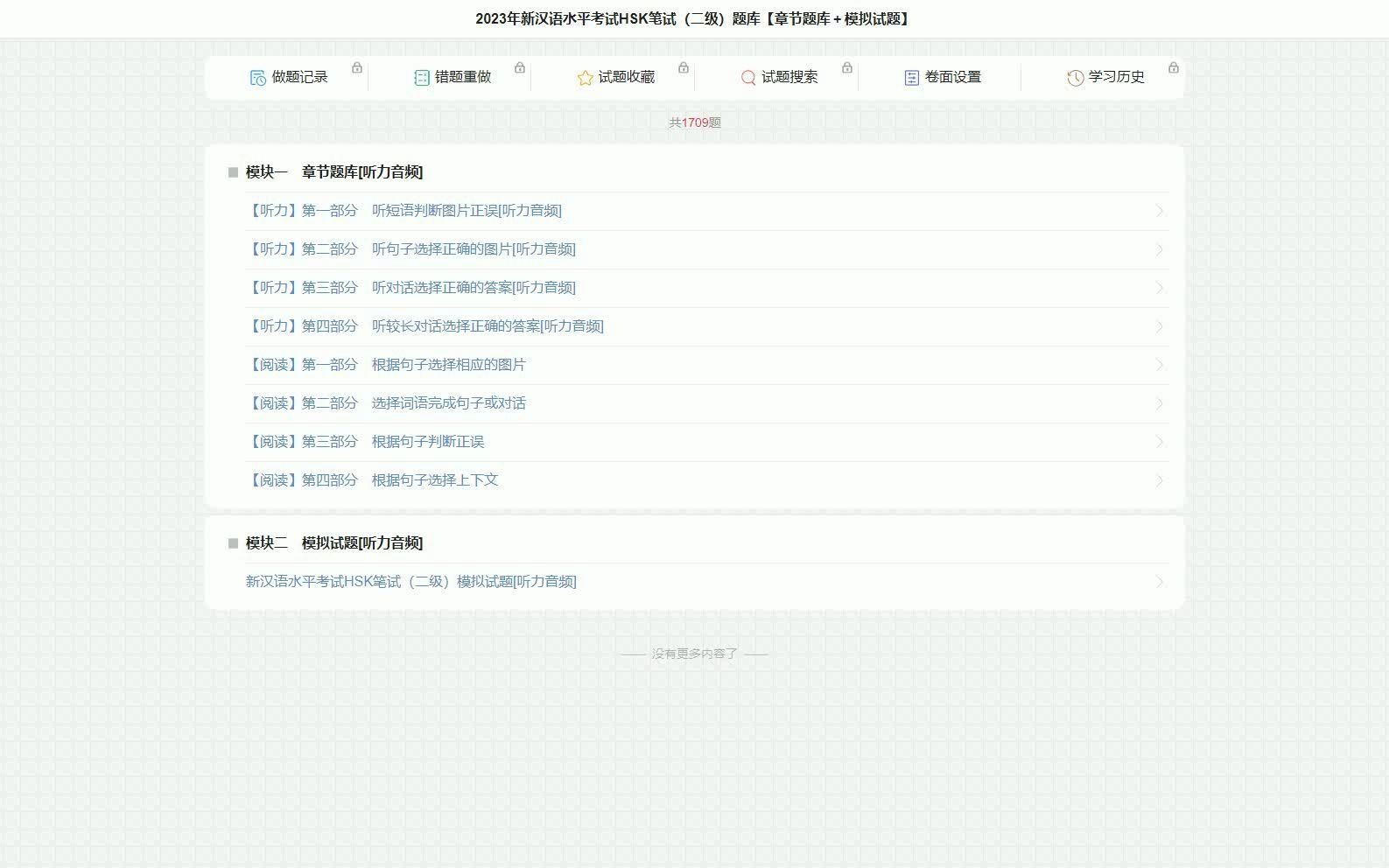Click the 试题收藏 star icon
The width and height of the screenshot is (1389, 868).
point(585,78)
